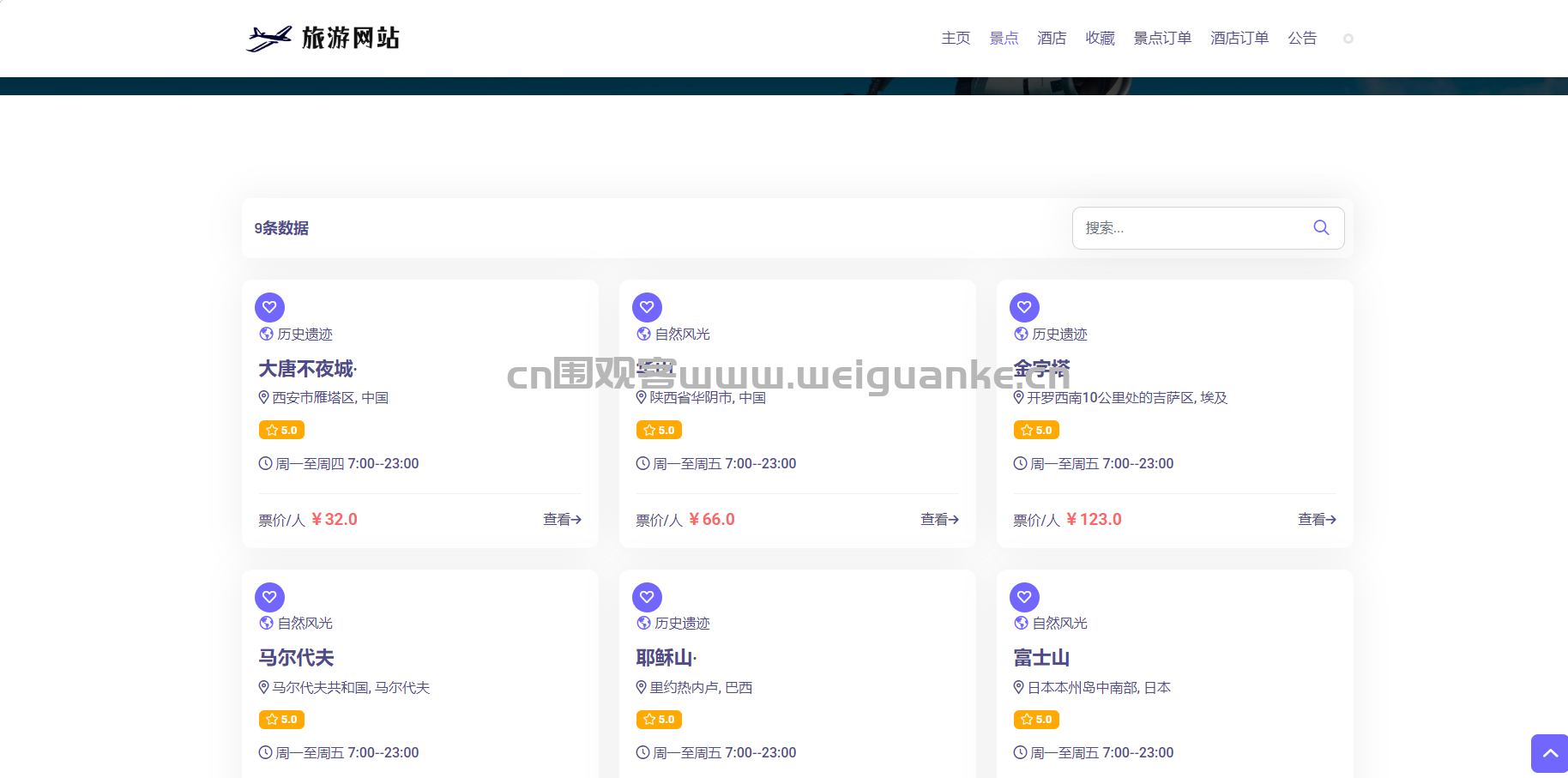The height and width of the screenshot is (778, 1568).
Task: Open the 景点订单 page
Action: (1162, 39)
